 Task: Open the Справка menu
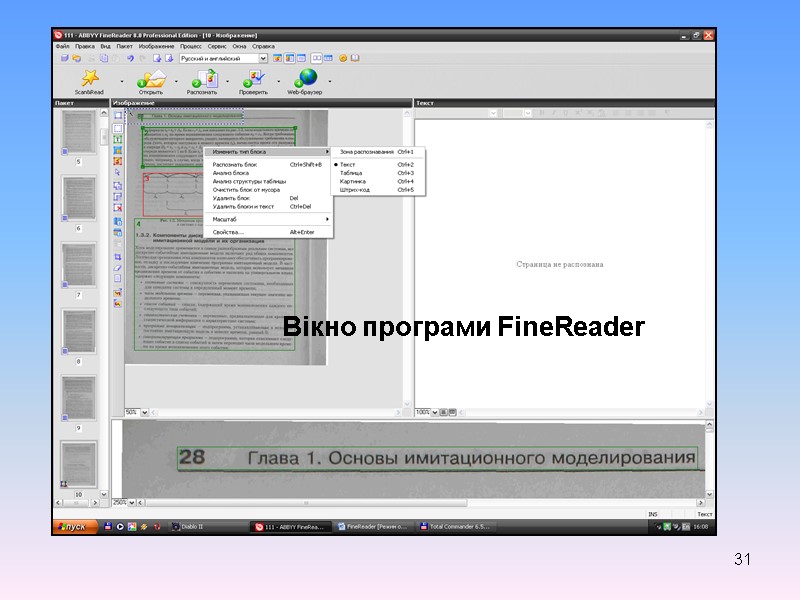pos(263,46)
